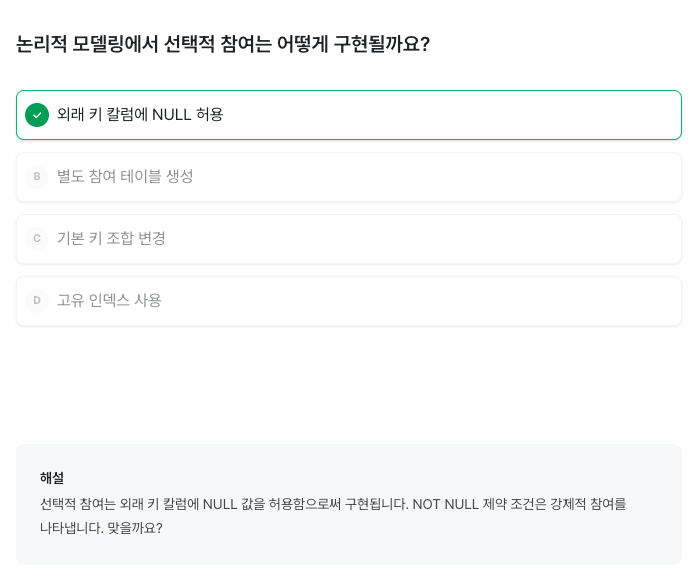Pick the answer "기본 키 조합 변경"
Screen dimensions: 695x587
111,239
